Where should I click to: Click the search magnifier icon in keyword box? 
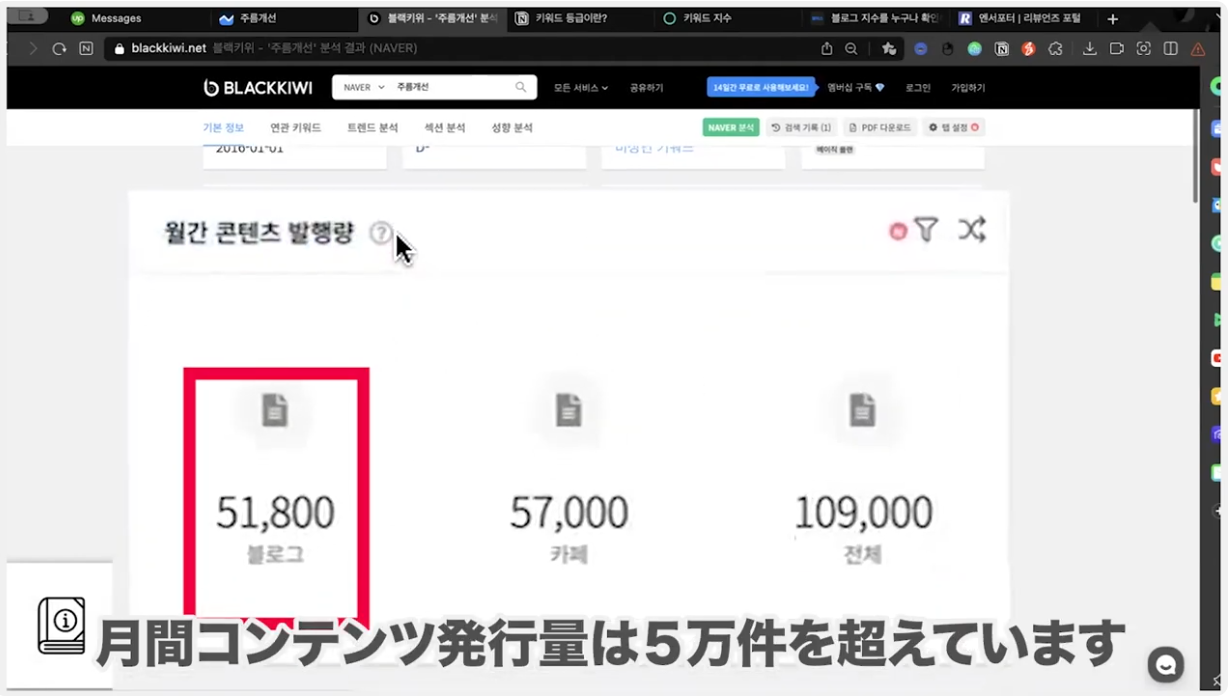520,88
